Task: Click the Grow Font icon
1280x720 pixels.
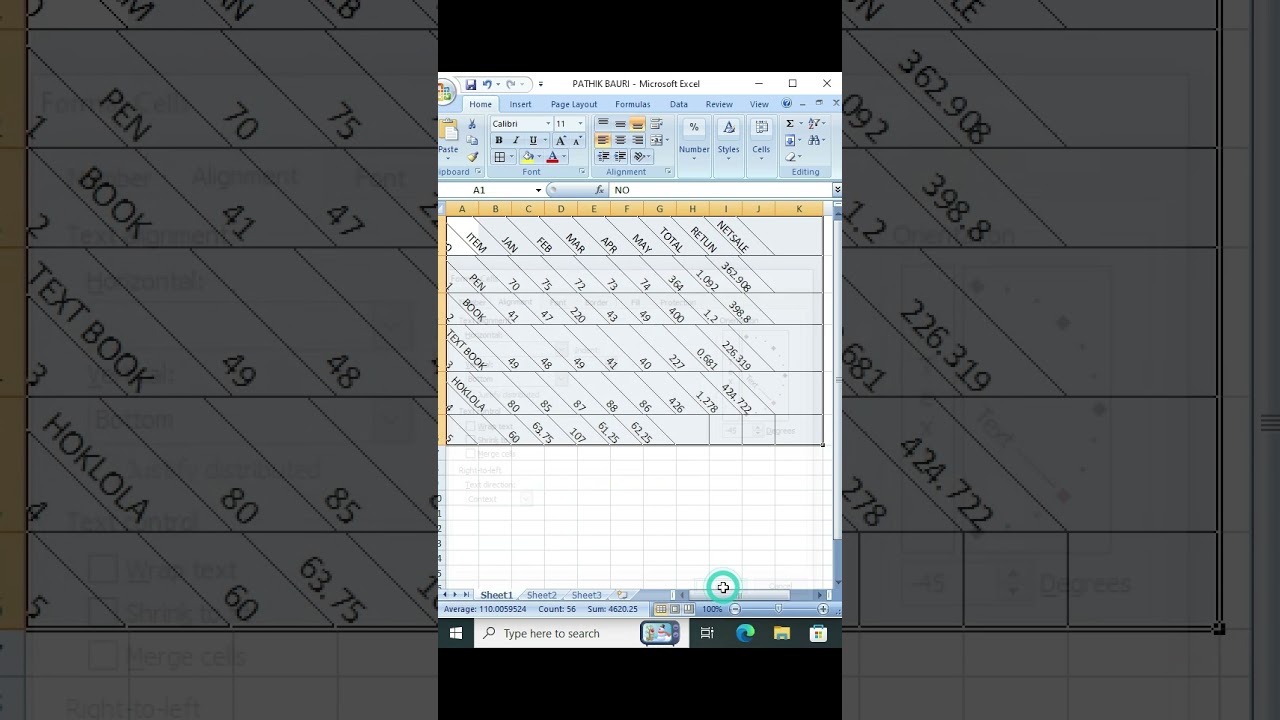Action: [561, 141]
